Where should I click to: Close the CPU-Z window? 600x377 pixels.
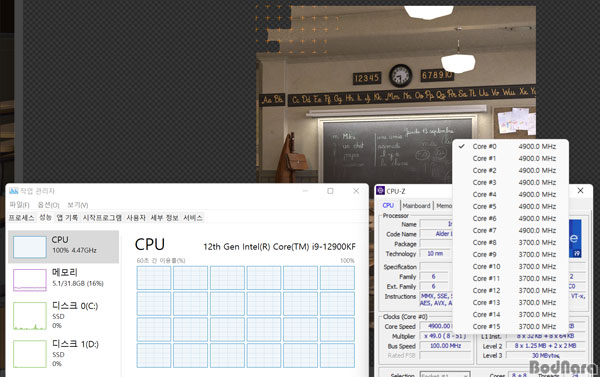click(x=580, y=191)
